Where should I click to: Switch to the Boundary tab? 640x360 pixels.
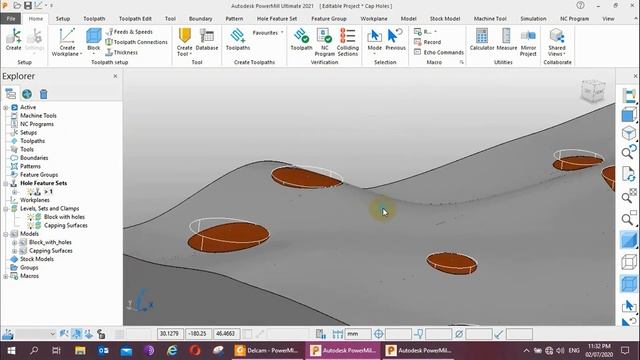point(200,19)
